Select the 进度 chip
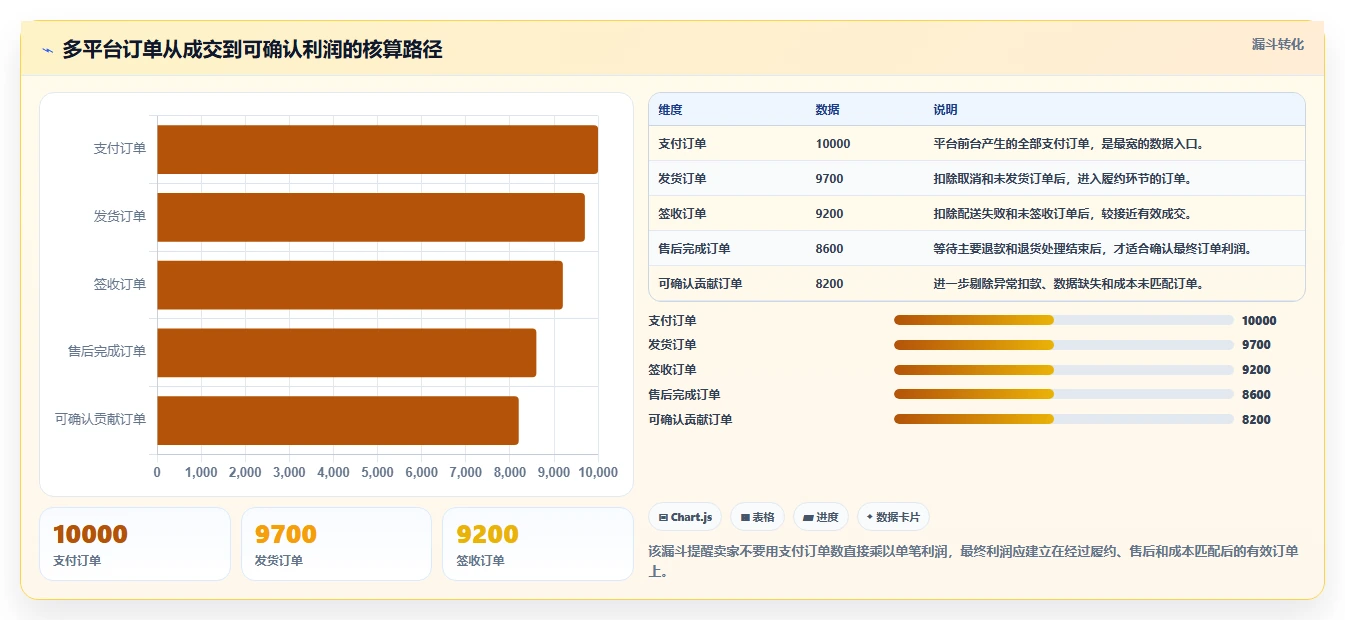This screenshot has width=1345, height=620. click(x=820, y=517)
